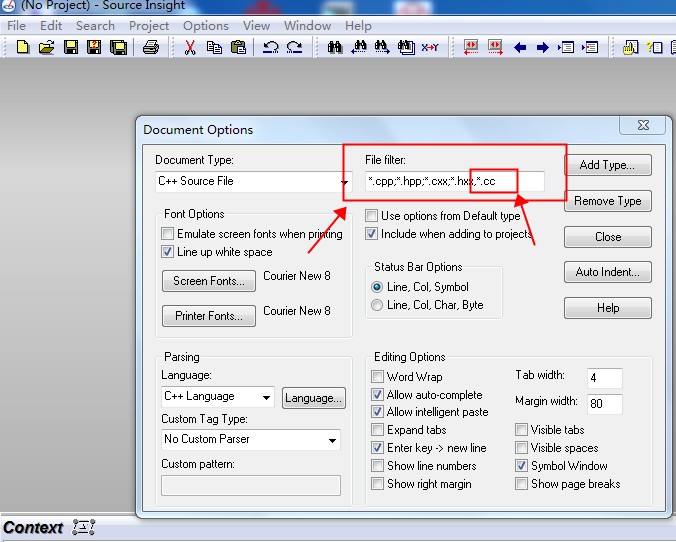Click the Save All stacked disks icon
Screen dimensions: 676x542
(119, 47)
